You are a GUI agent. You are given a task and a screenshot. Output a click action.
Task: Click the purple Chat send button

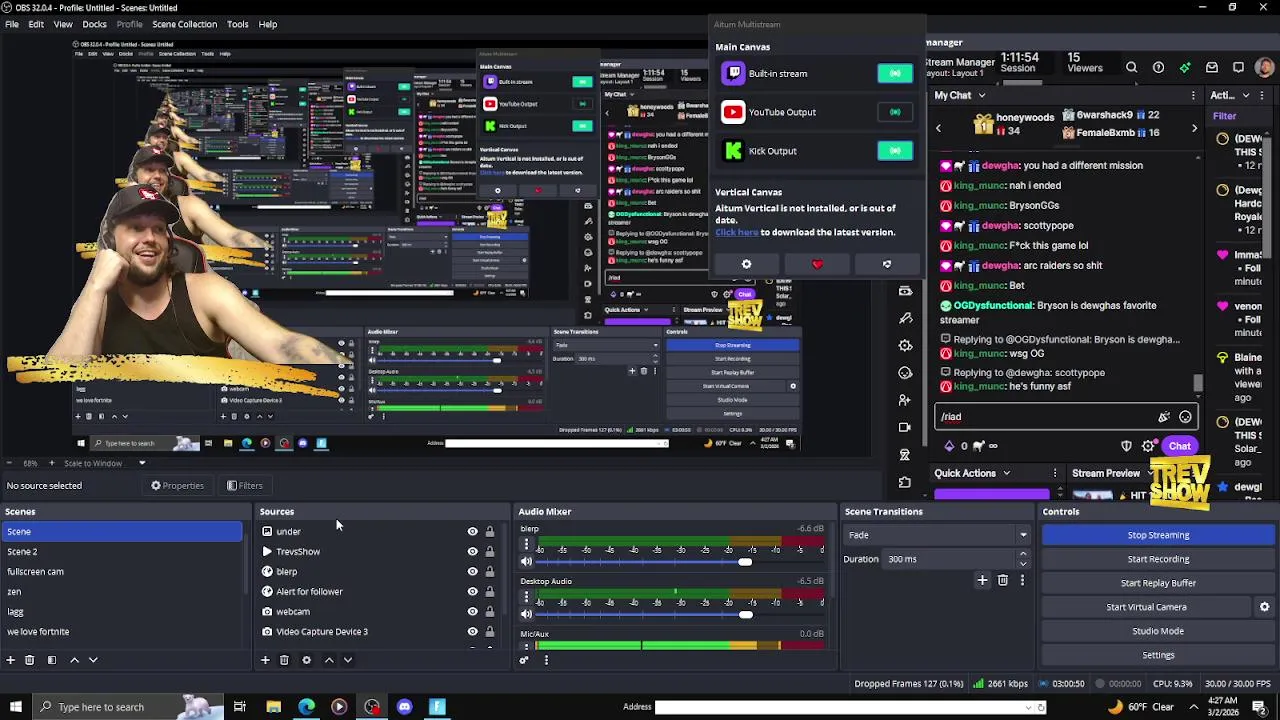(x=1180, y=446)
